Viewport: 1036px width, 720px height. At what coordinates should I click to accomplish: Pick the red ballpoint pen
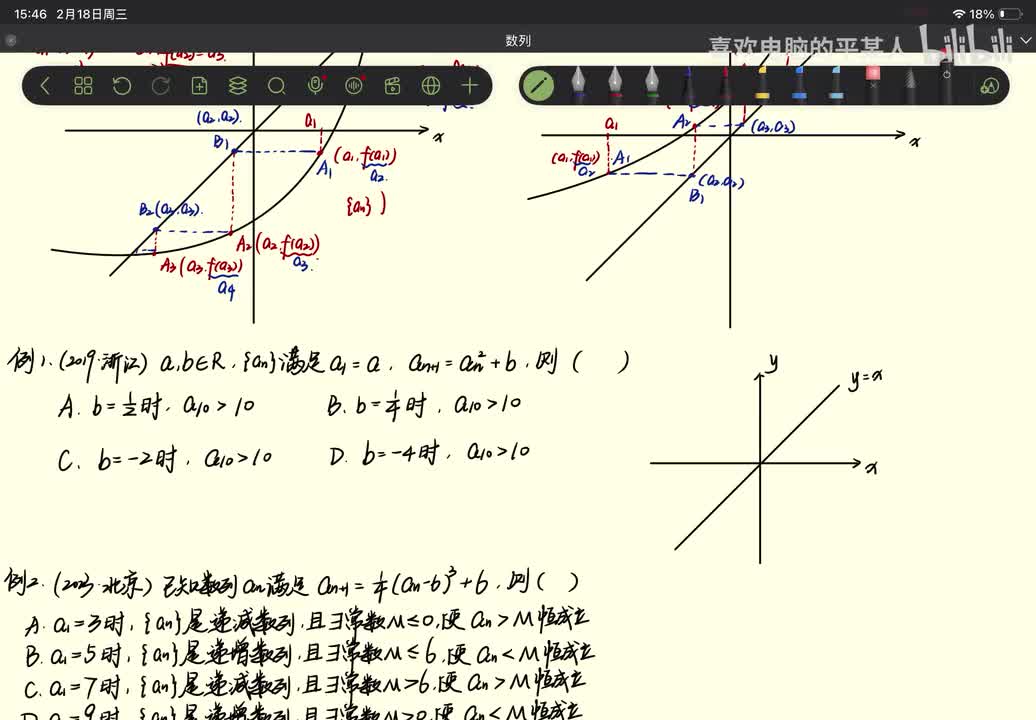725,85
